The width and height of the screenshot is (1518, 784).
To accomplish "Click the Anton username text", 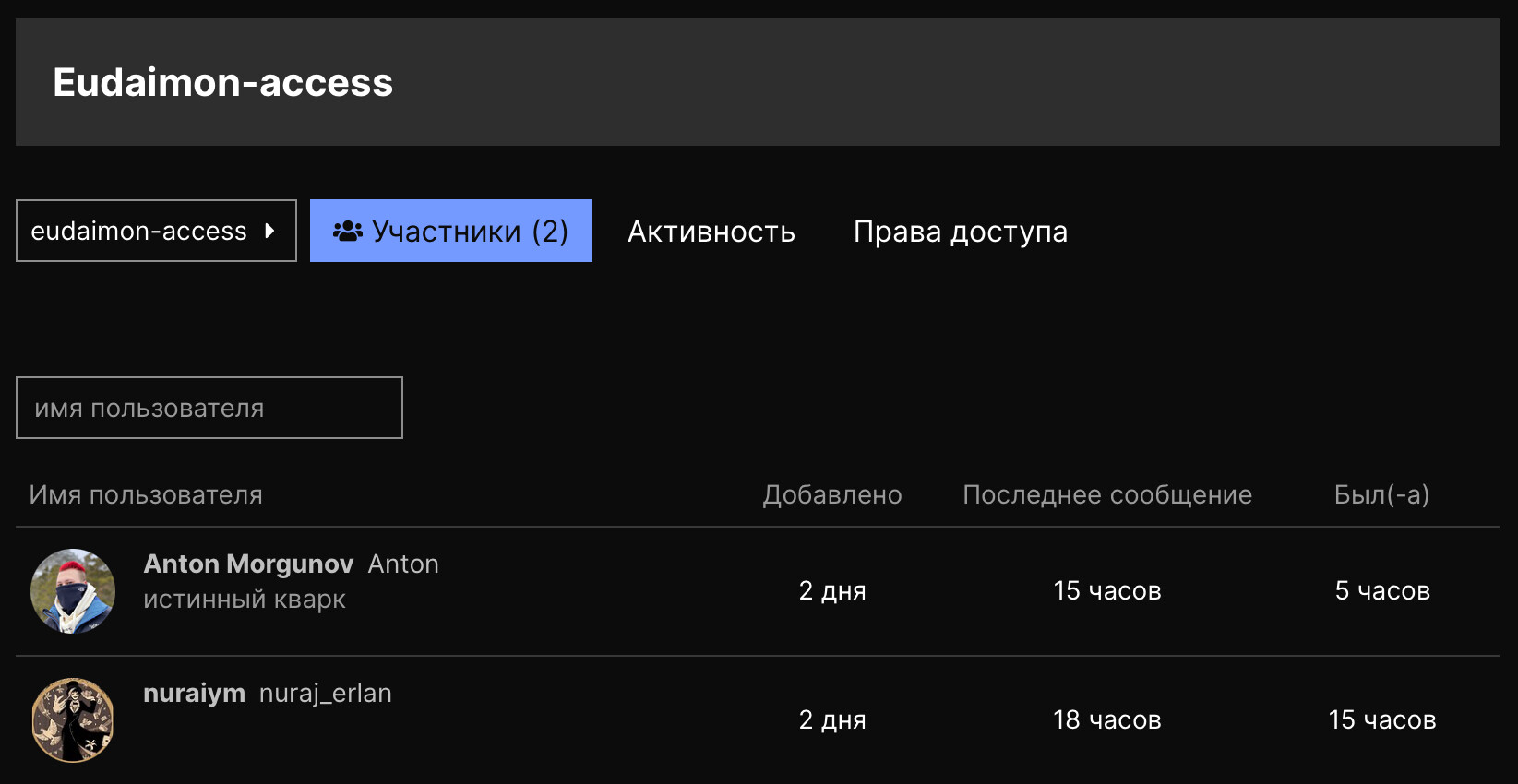I will (x=403, y=564).
